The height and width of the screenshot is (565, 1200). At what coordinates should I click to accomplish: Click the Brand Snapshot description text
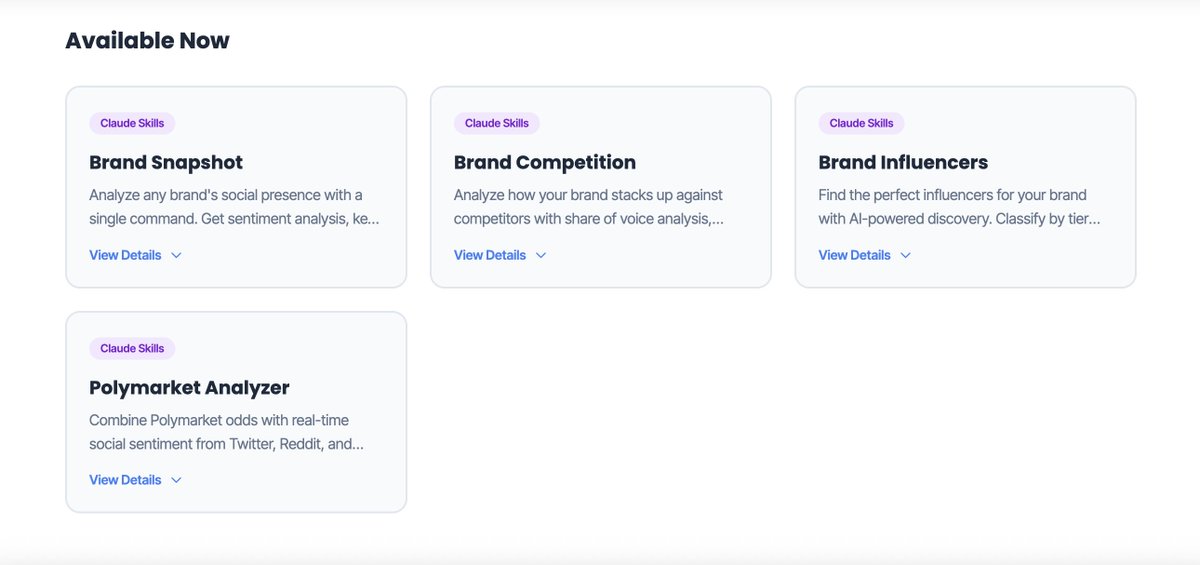tap(234, 206)
